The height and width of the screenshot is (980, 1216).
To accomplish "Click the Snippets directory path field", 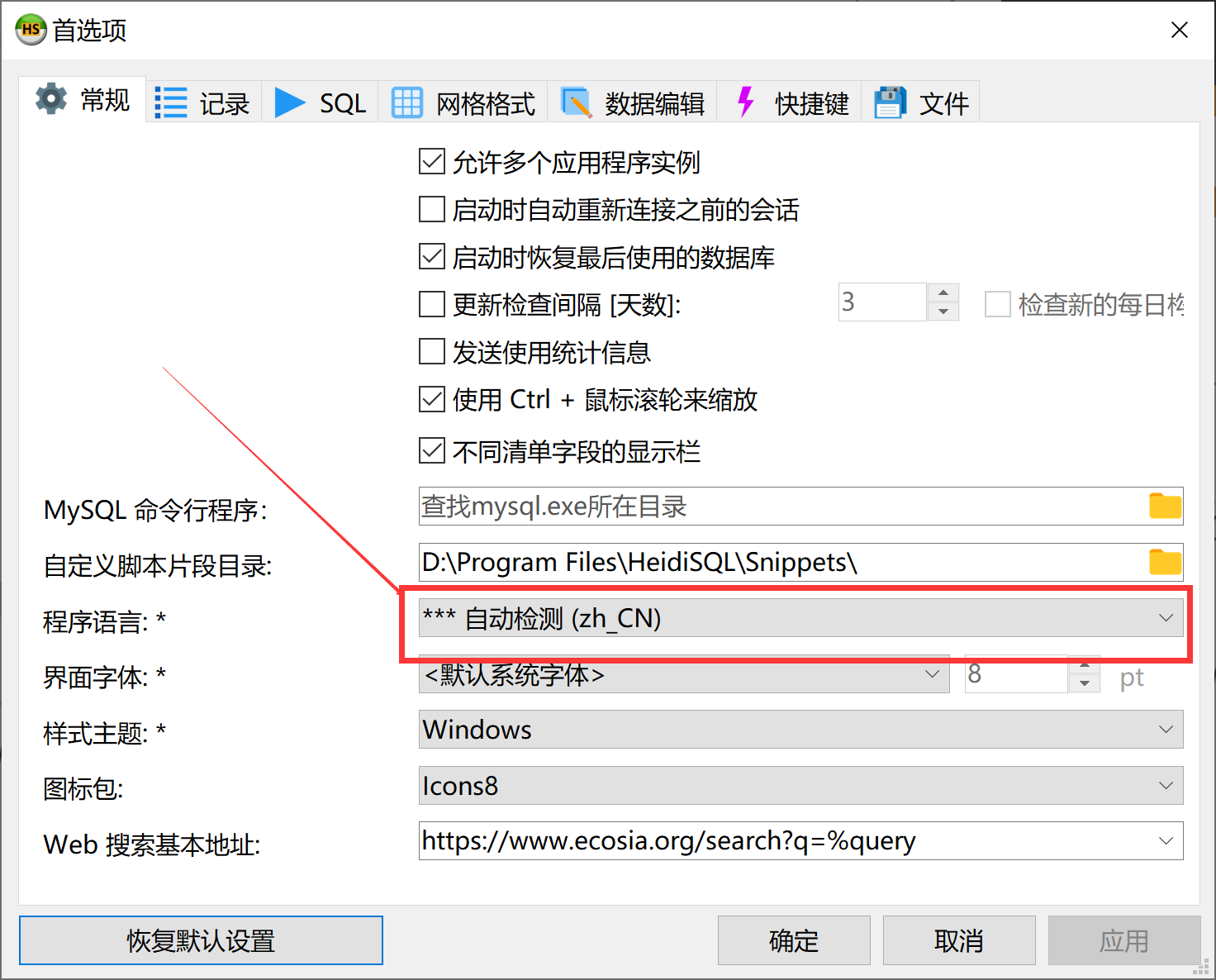I will (783, 562).
